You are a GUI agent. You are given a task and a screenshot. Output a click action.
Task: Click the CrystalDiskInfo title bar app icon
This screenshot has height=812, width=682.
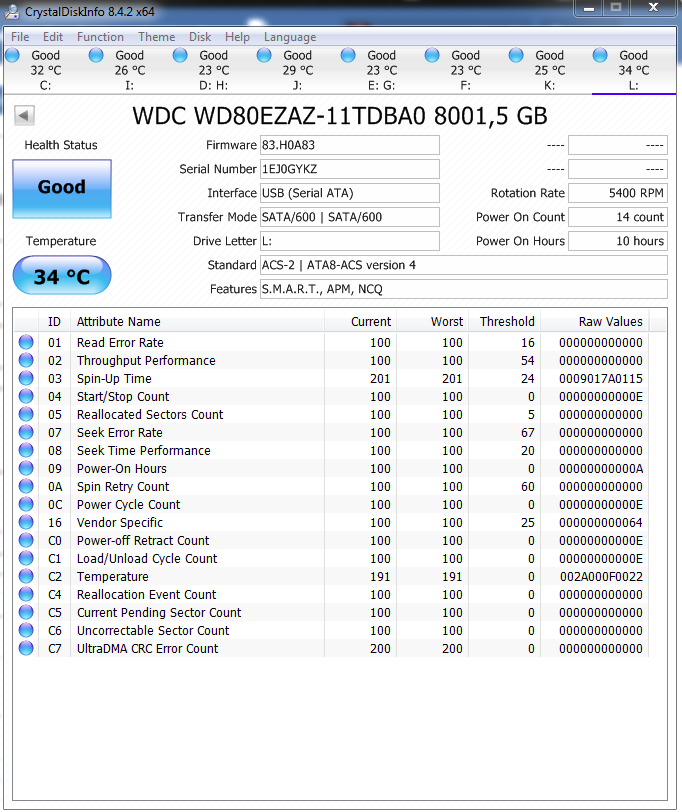(x=12, y=11)
